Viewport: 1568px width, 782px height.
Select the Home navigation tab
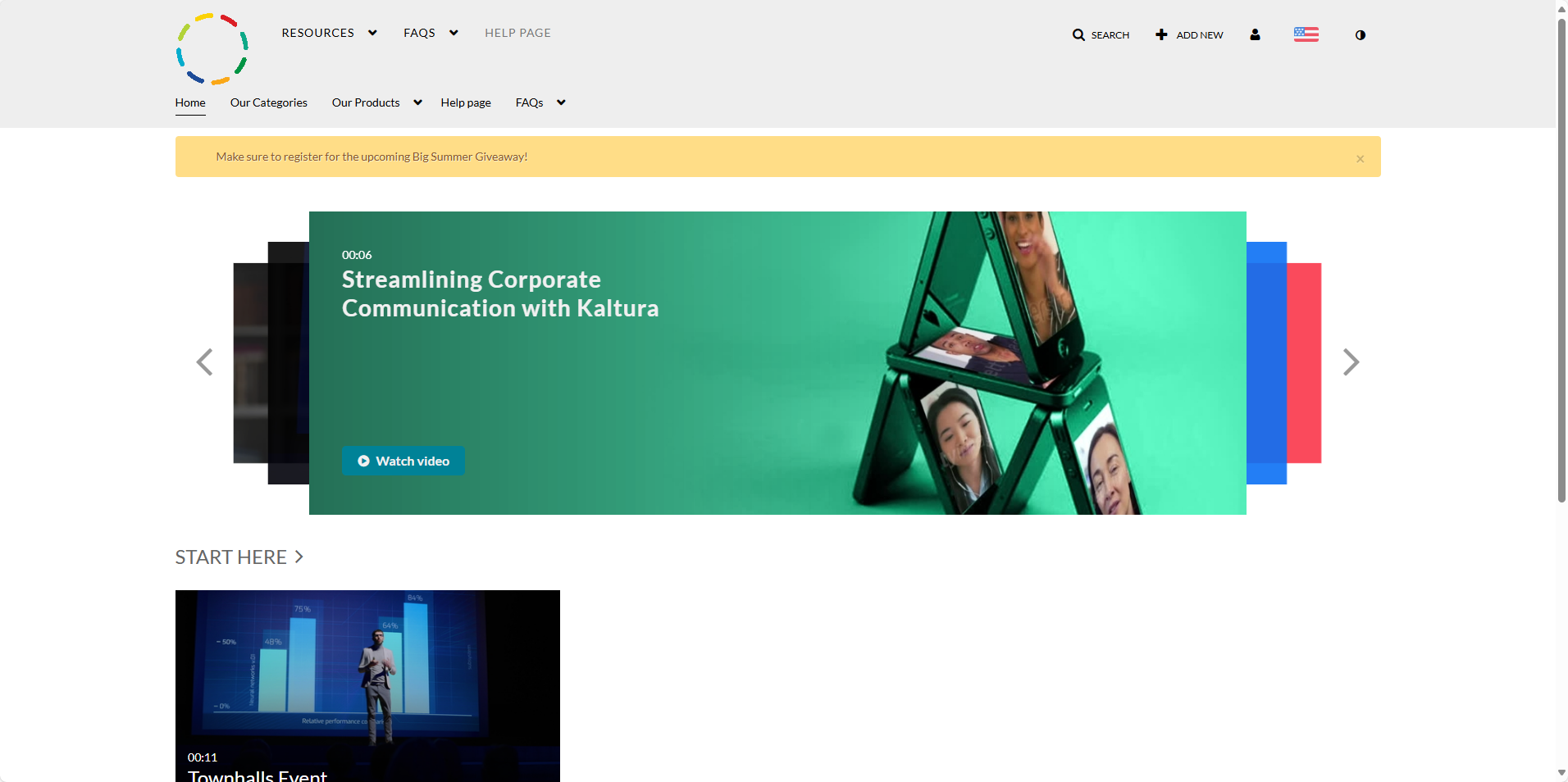190,102
